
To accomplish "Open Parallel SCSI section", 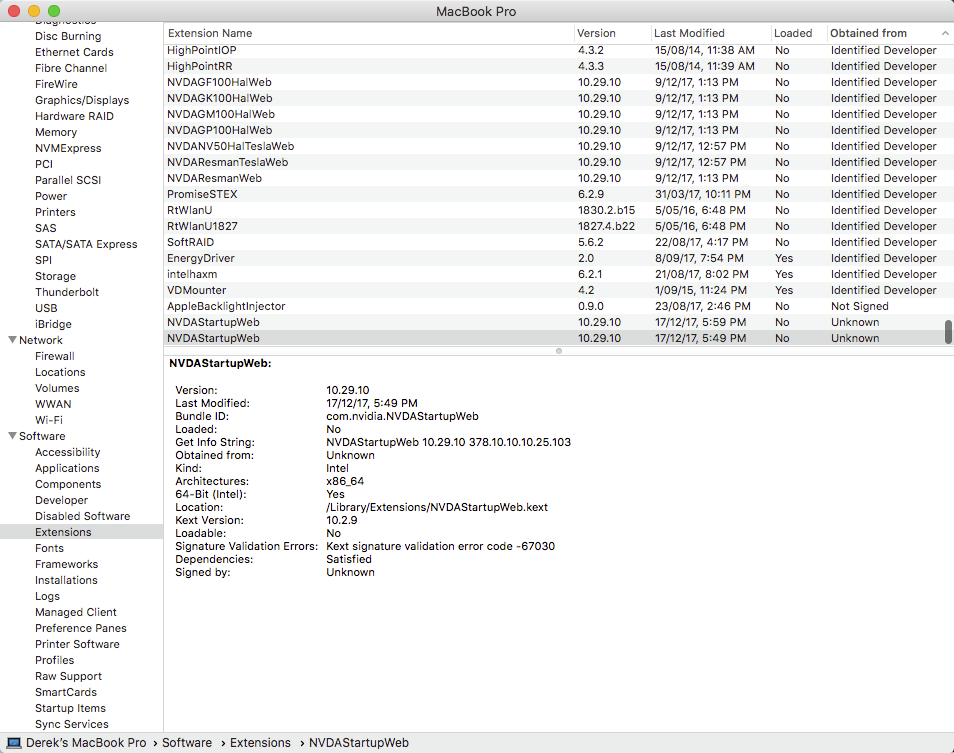I will point(68,180).
